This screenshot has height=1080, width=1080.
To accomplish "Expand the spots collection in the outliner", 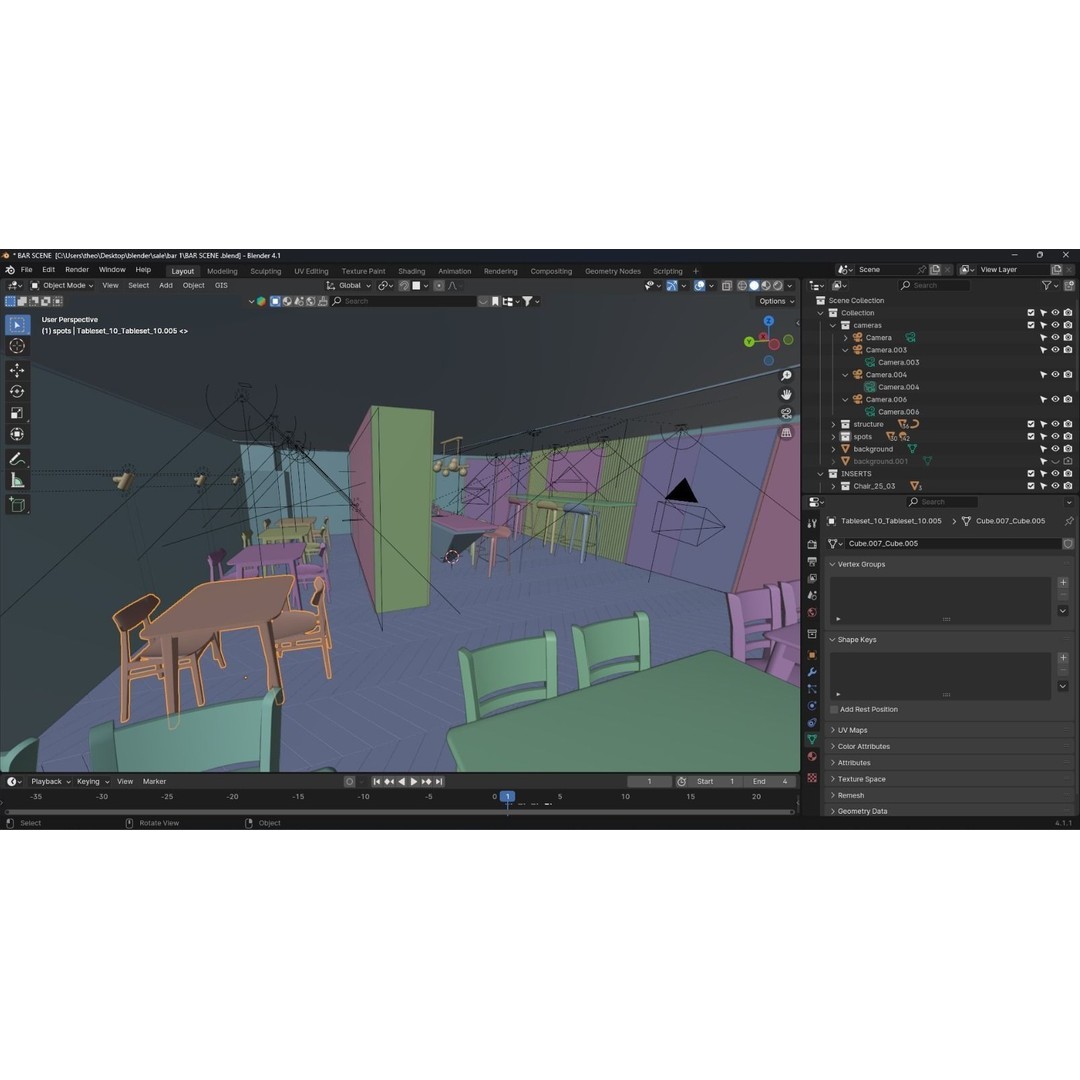I will click(x=833, y=437).
